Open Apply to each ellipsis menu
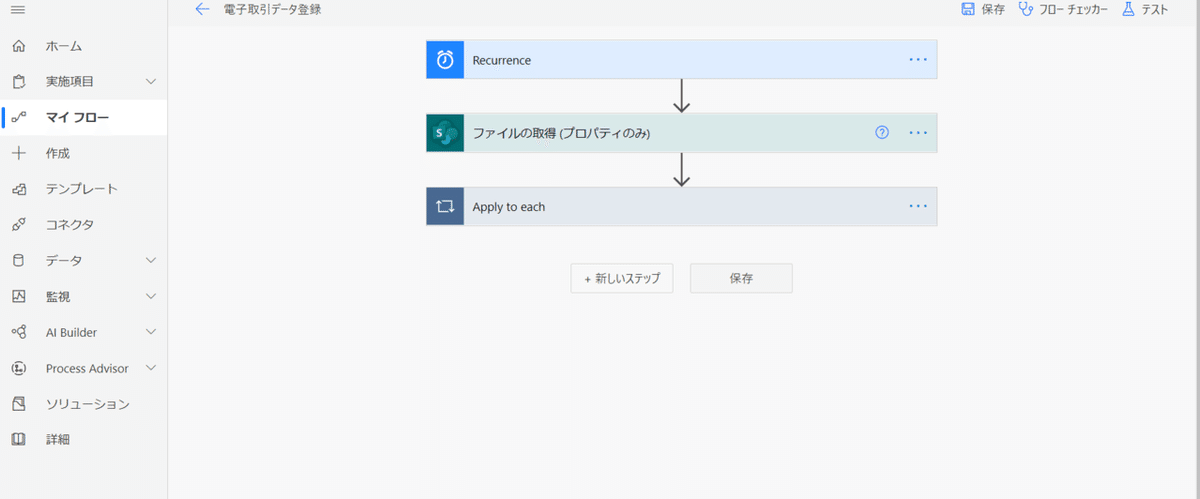The width and height of the screenshot is (1200, 499). [x=918, y=207]
